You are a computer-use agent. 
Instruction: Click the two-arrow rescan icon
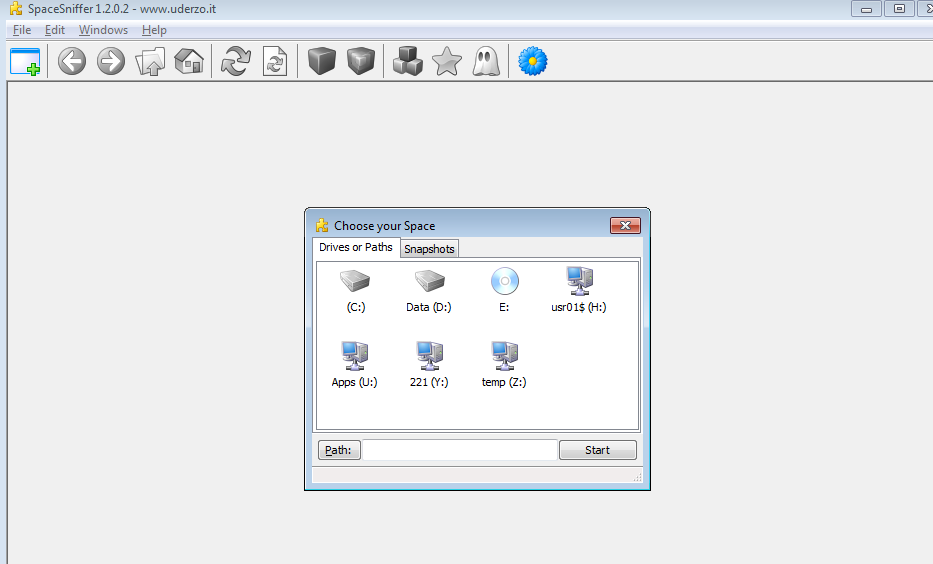[235, 62]
